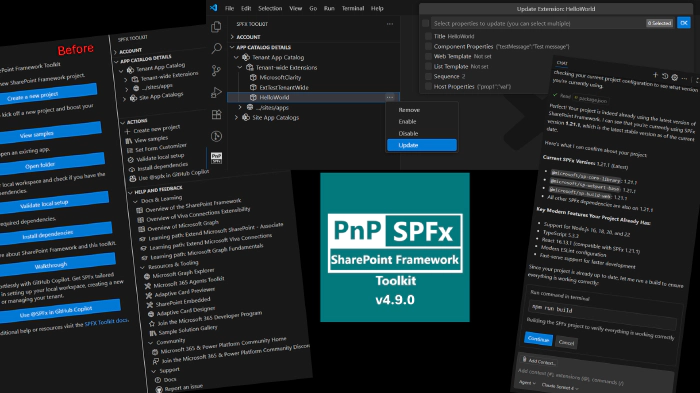Screen dimensions: 700x393
Task: Check the Sequence property option
Action: click(429, 76)
